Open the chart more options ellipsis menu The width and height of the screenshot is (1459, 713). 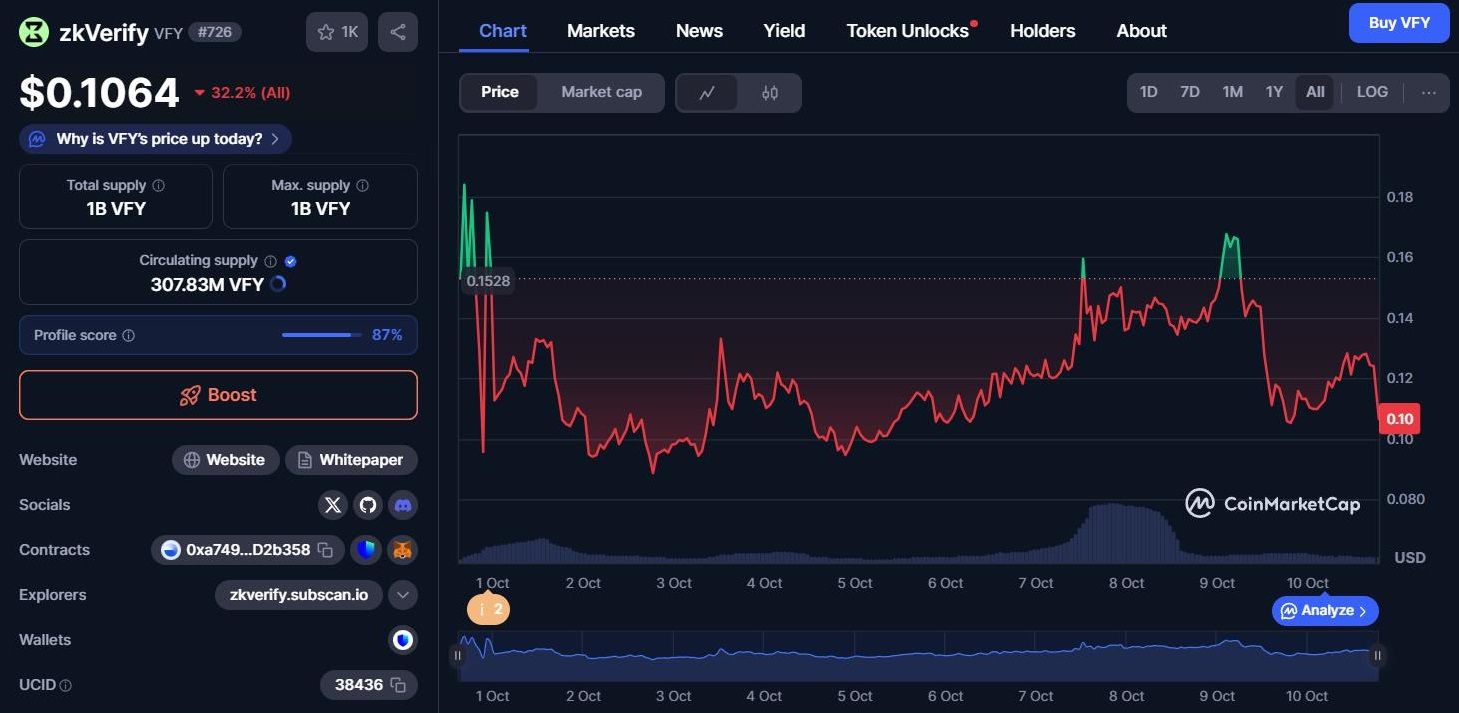(x=1428, y=92)
